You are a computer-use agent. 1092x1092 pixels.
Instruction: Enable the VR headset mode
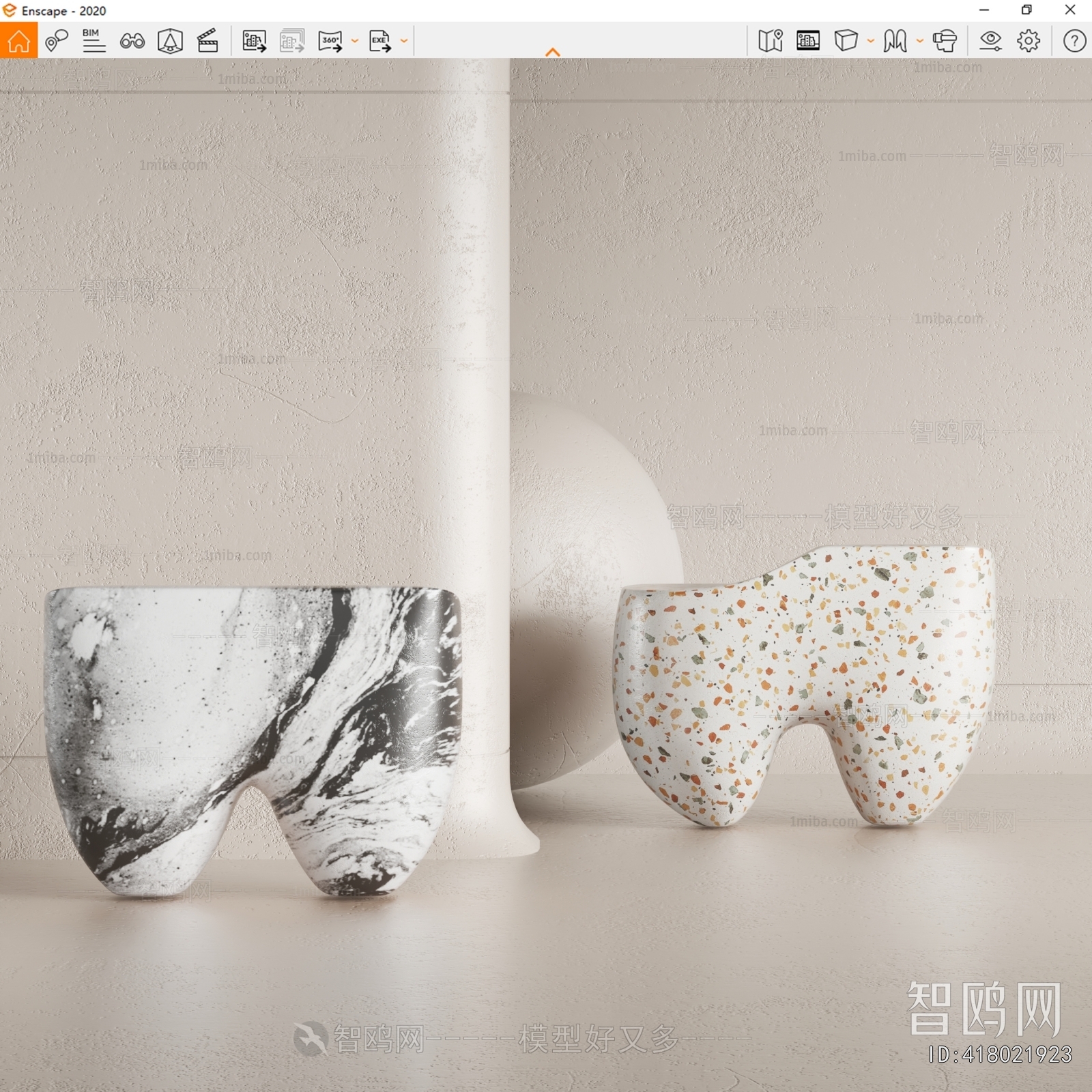click(x=945, y=41)
